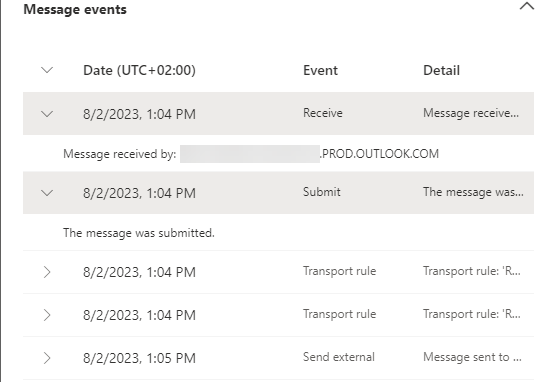Click the Detail column header

point(441,70)
